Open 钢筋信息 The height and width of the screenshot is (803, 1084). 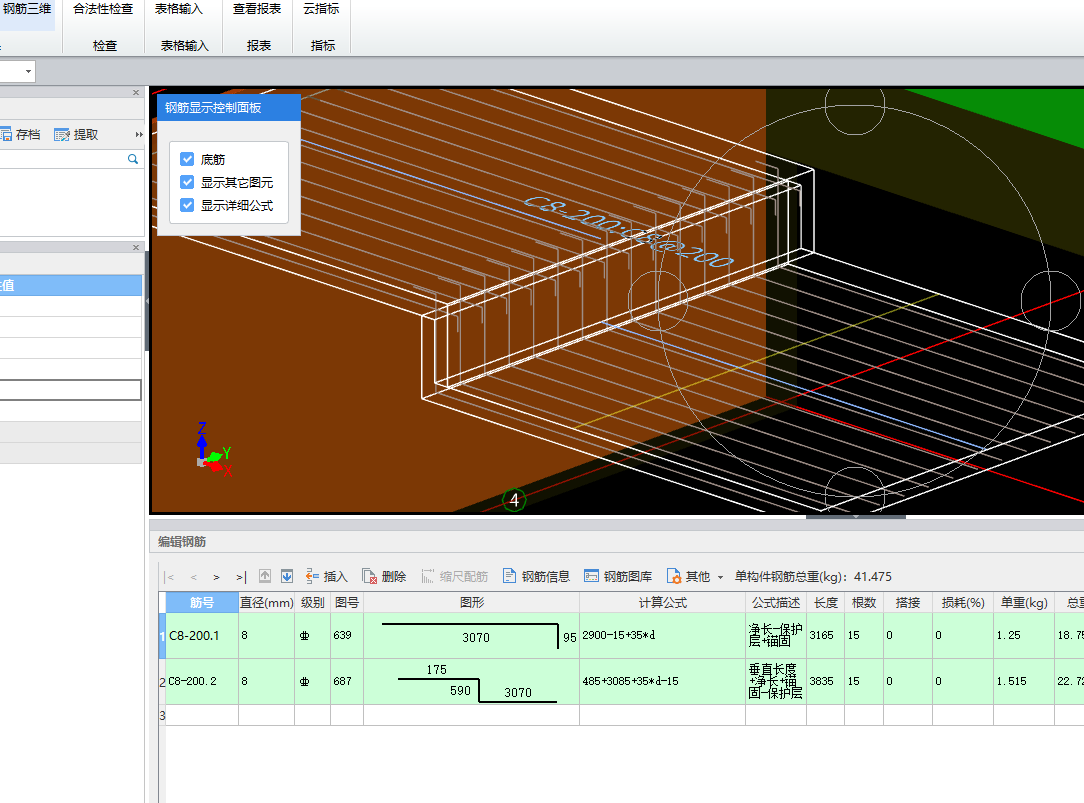(x=536, y=576)
